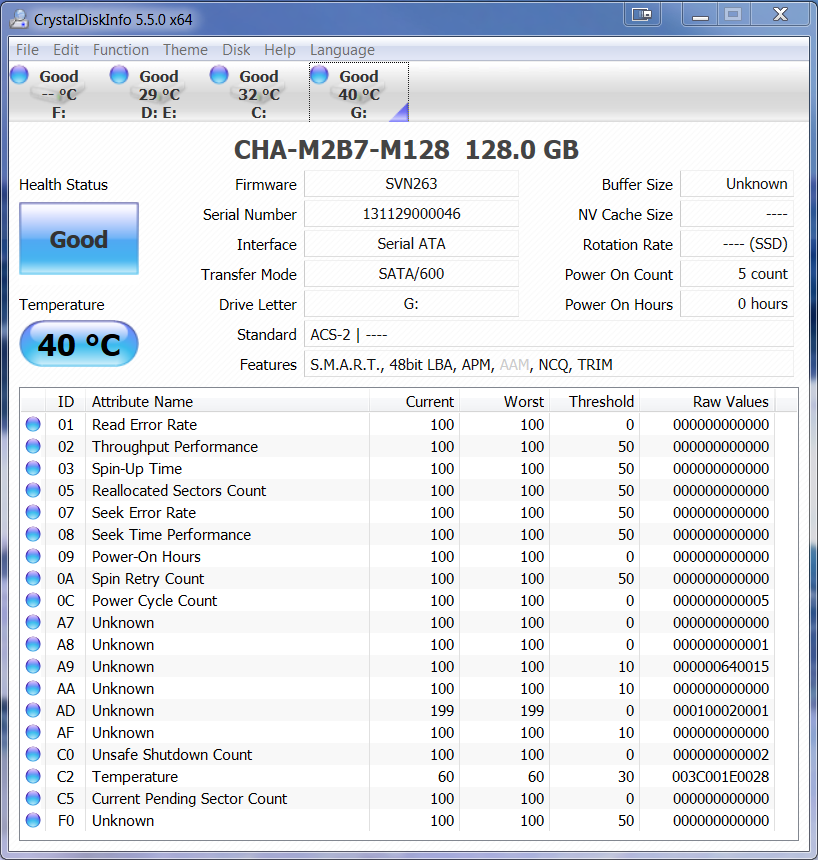Screen dimensions: 818x860
Task: Click the status orb next to Temperature attribute
Action: coord(33,777)
